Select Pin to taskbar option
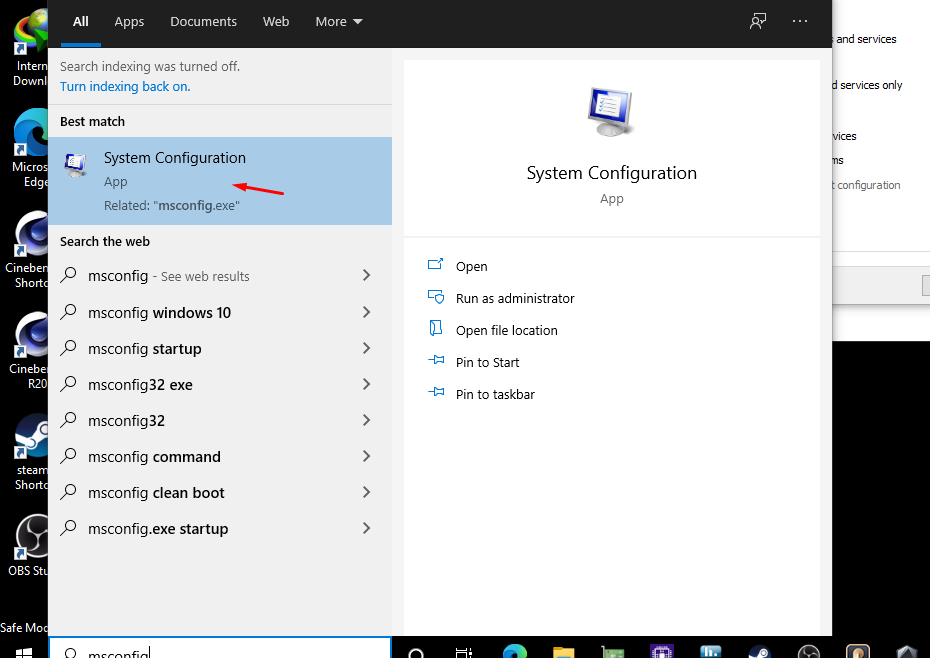This screenshot has height=658, width=930. coord(494,394)
